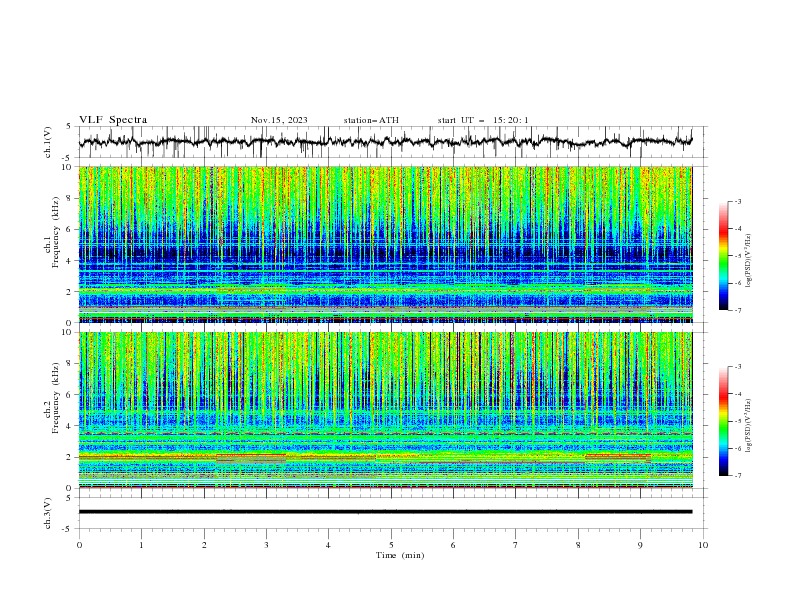Click the 'station=ATH' label

(x=371, y=120)
